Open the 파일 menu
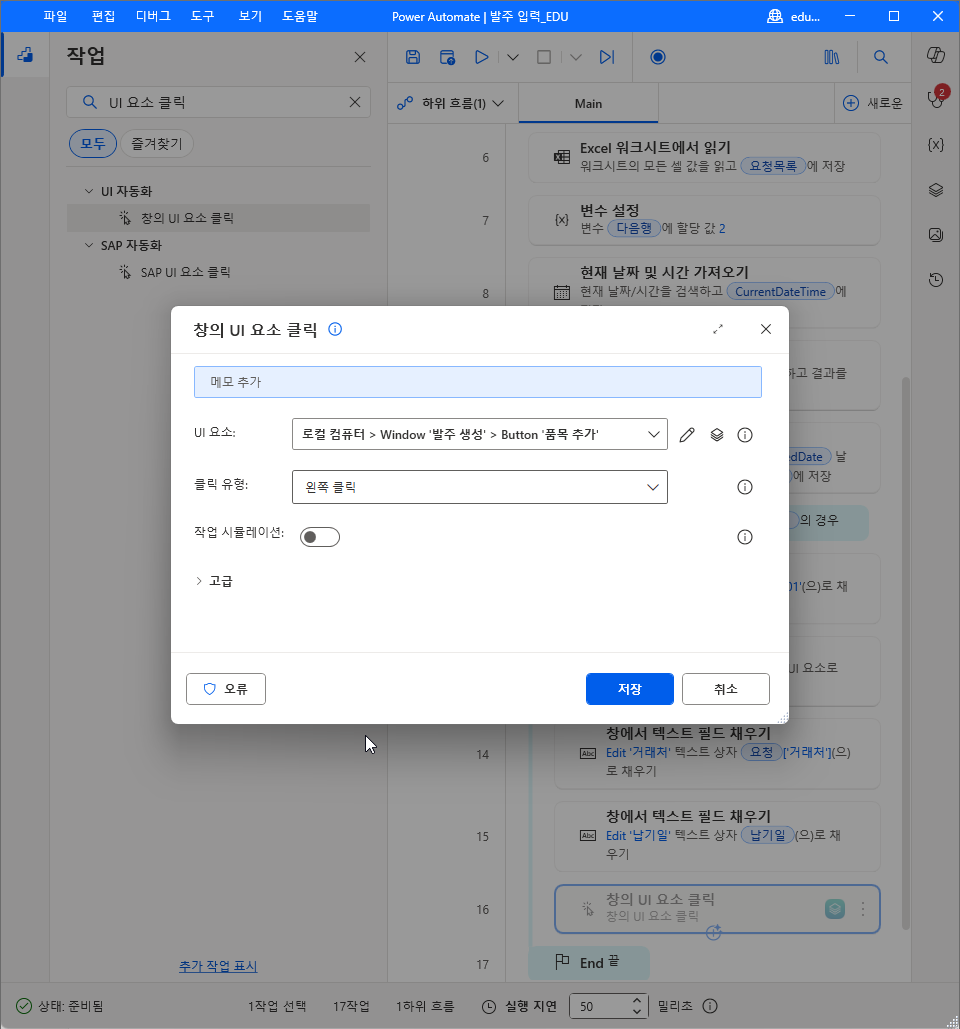The image size is (960, 1029). (55, 16)
